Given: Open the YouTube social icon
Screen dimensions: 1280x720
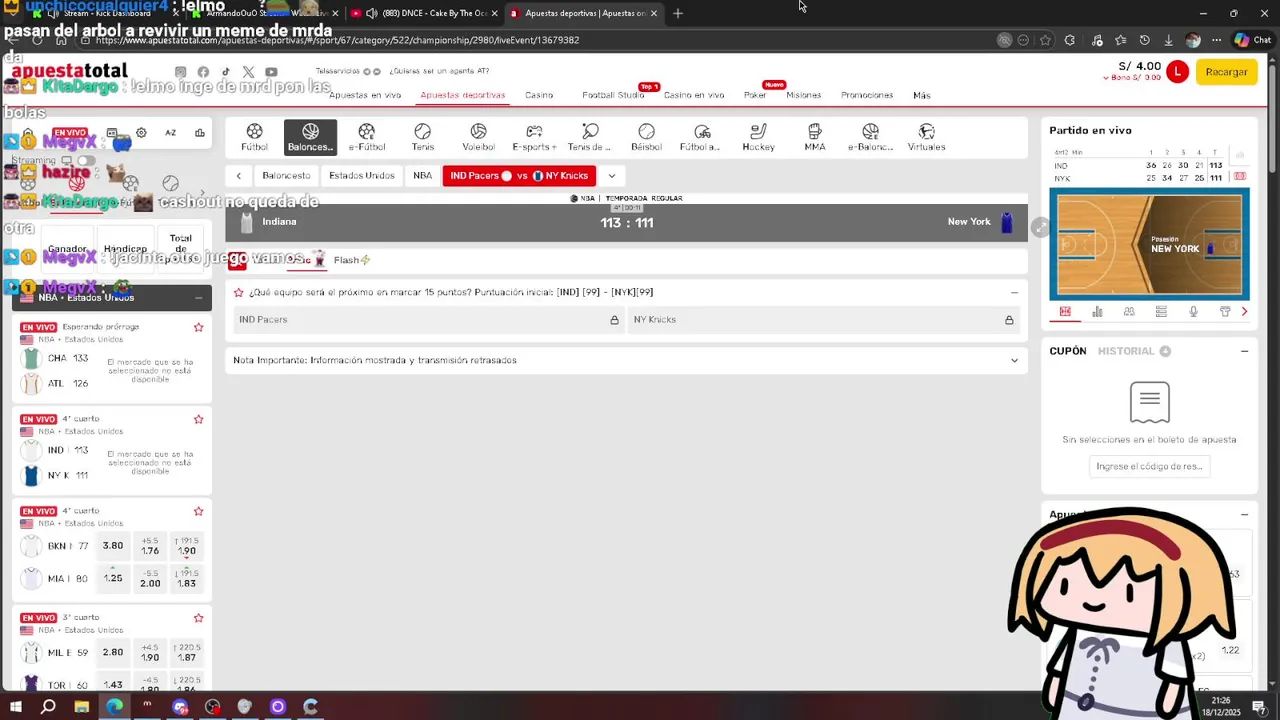Looking at the screenshot, I should 271,72.
